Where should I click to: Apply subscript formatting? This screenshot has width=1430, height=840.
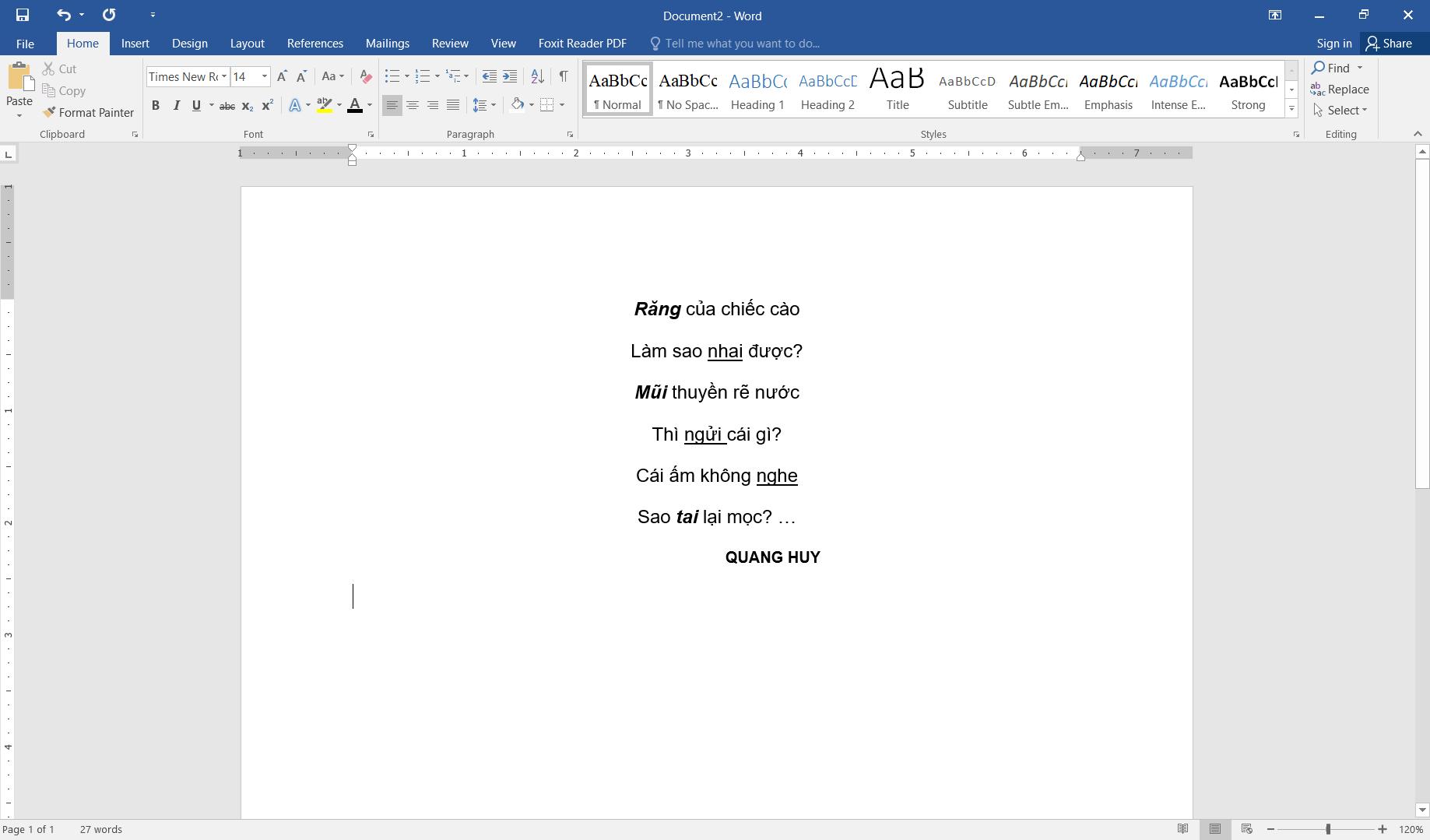point(247,105)
